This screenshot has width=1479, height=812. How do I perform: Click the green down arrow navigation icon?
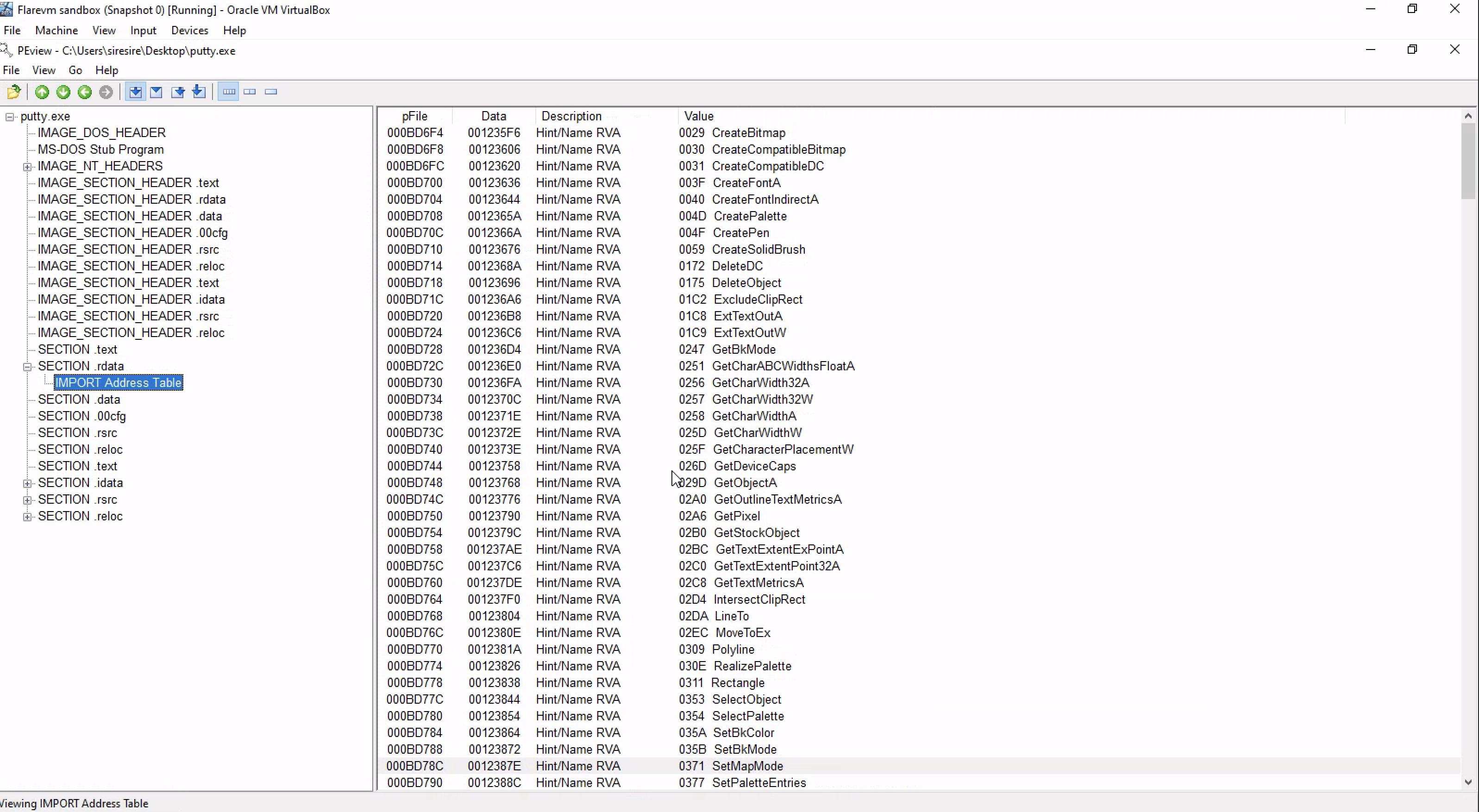tap(63, 92)
